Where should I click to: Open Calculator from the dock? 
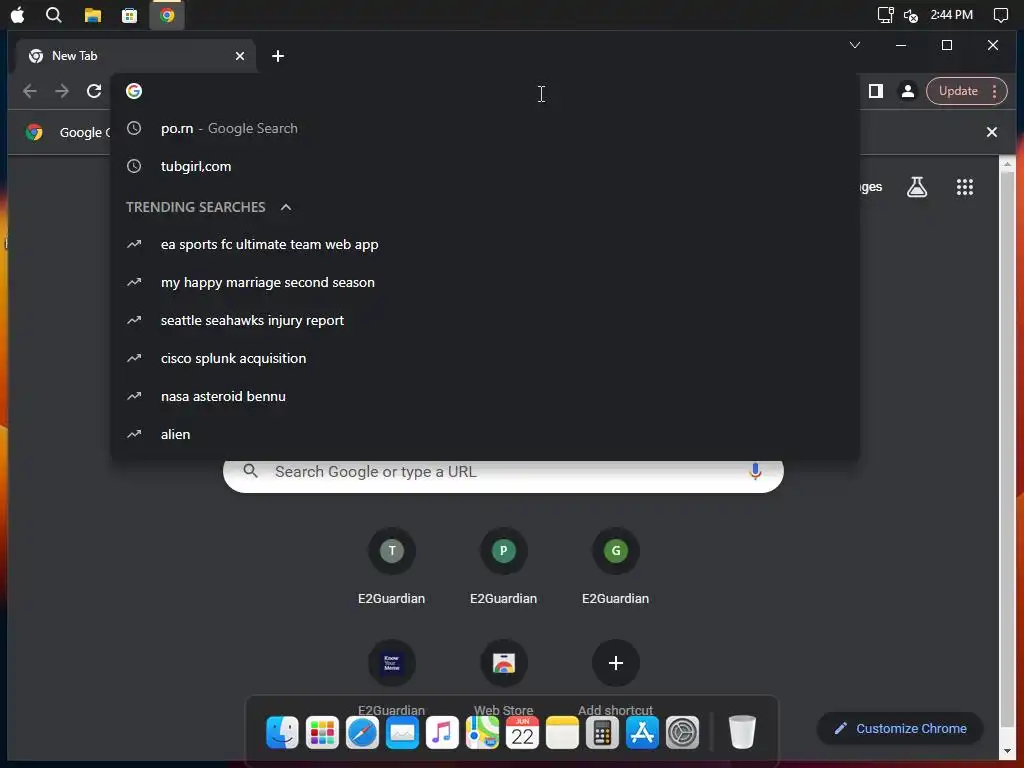click(x=602, y=733)
